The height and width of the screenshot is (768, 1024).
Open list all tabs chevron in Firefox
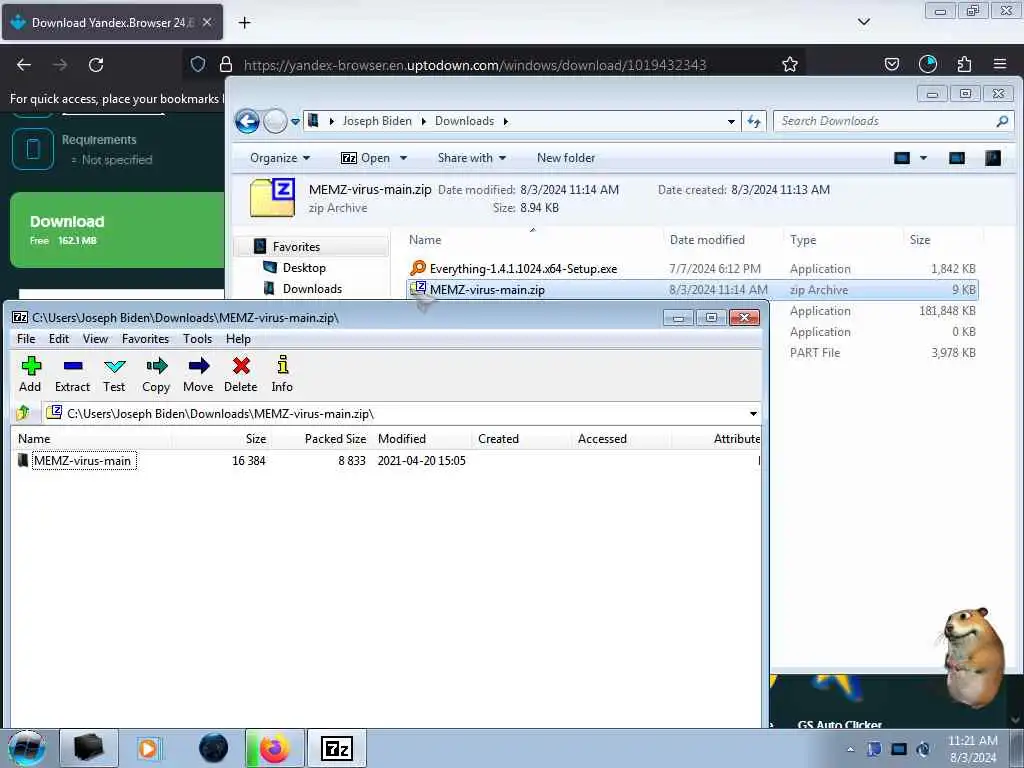tap(864, 22)
